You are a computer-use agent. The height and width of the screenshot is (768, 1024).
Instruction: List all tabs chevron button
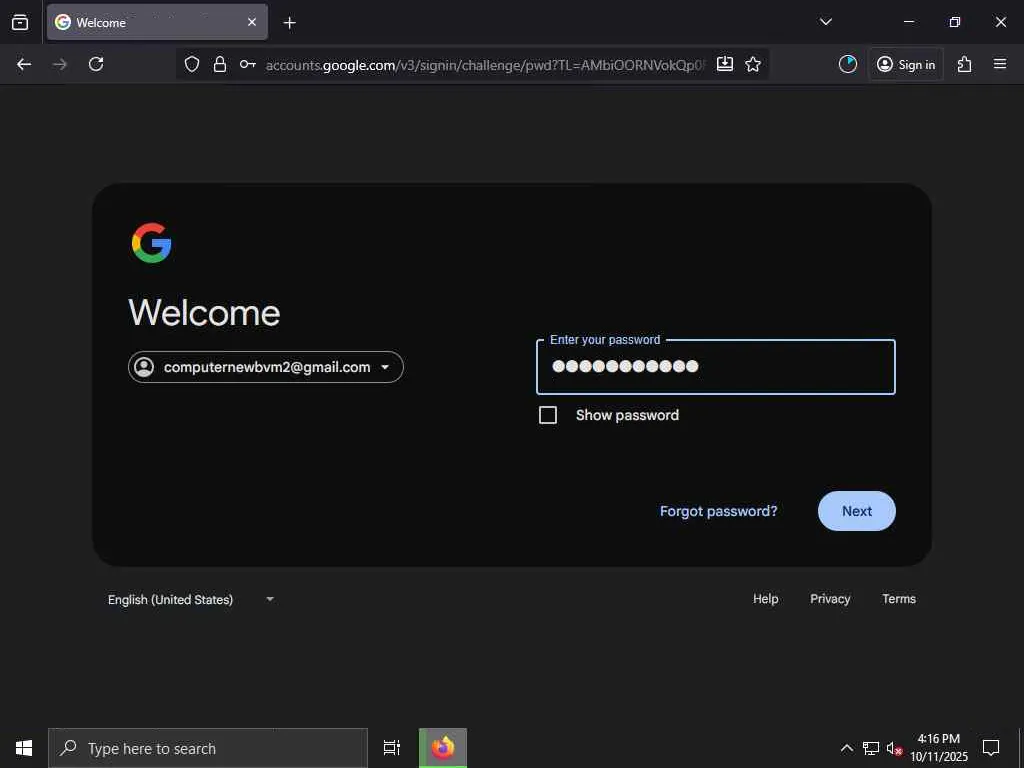(x=825, y=22)
